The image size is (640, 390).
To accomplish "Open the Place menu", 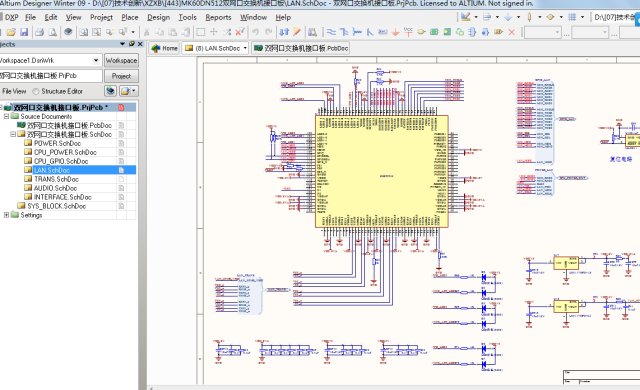I will (130, 17).
